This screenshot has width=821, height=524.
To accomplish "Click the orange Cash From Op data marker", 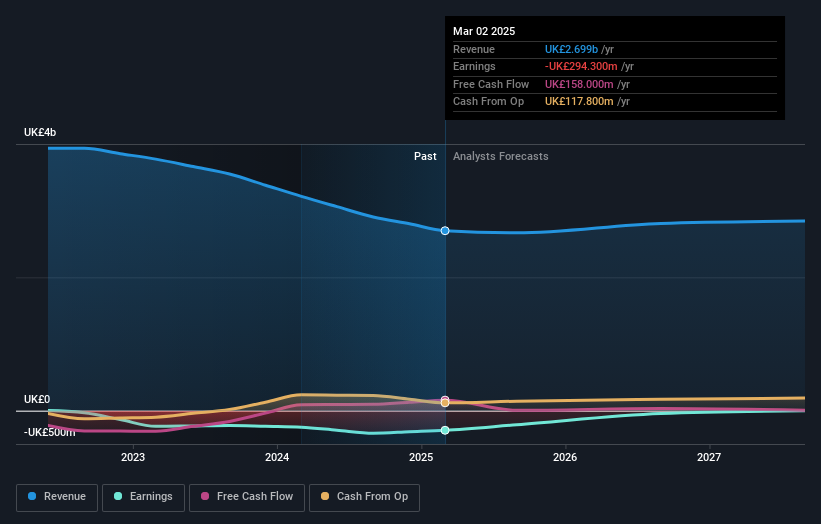I will click(x=445, y=403).
